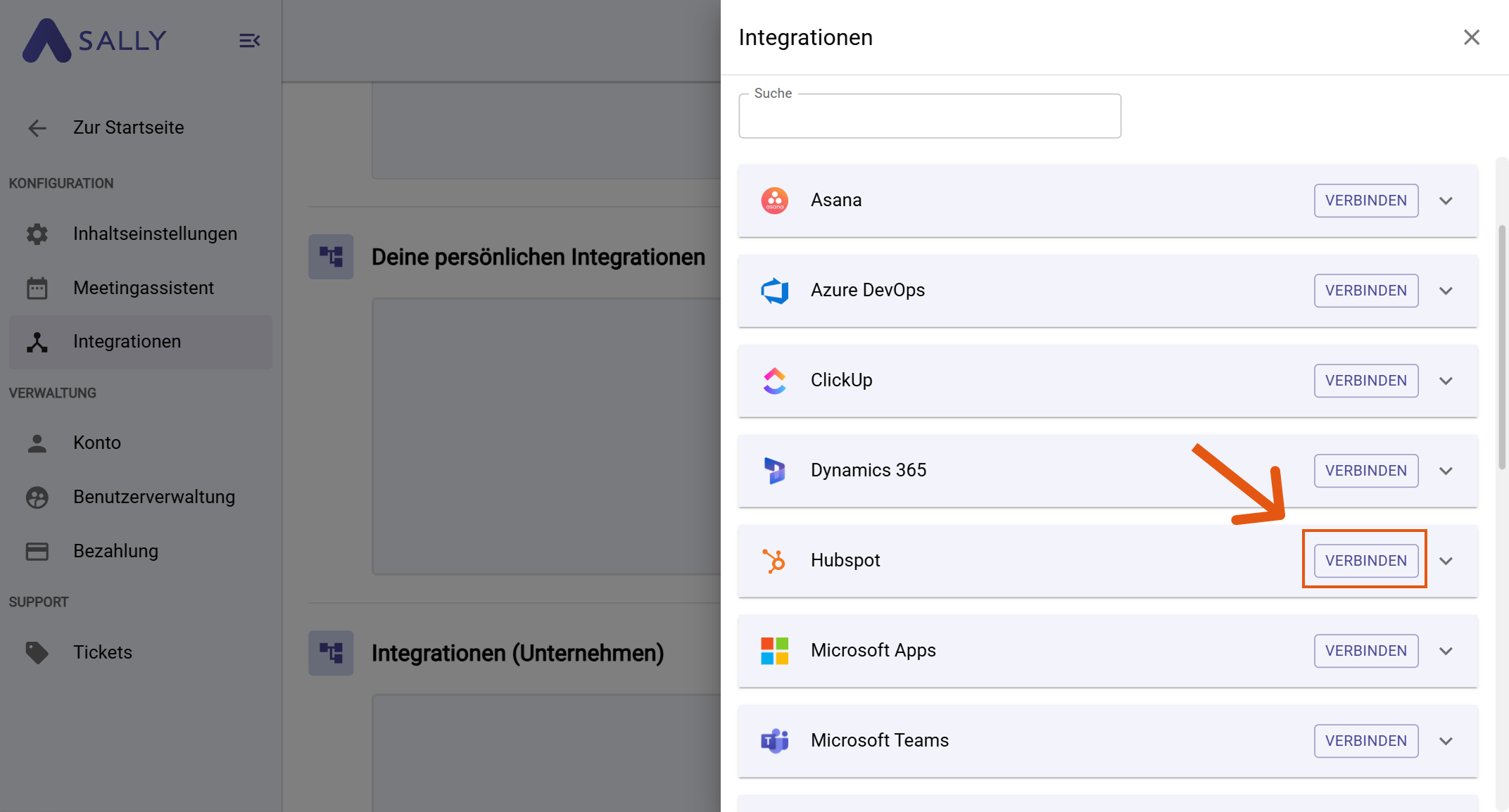Click Verbinden for Microsoft Apps
Screen dimensions: 1509x812
[x=1366, y=651]
